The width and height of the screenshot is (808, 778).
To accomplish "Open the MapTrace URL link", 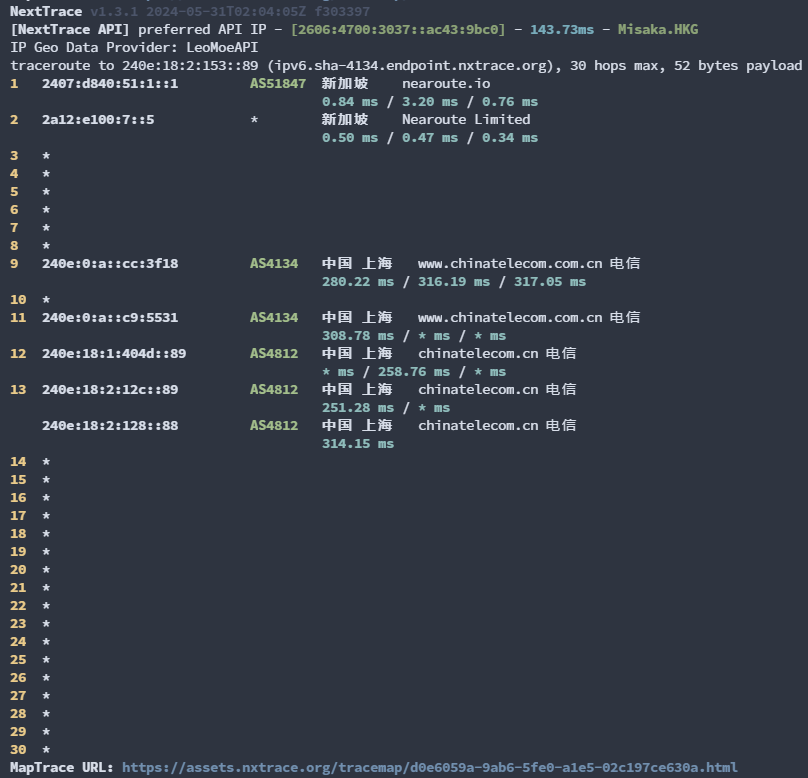I will click(429, 768).
